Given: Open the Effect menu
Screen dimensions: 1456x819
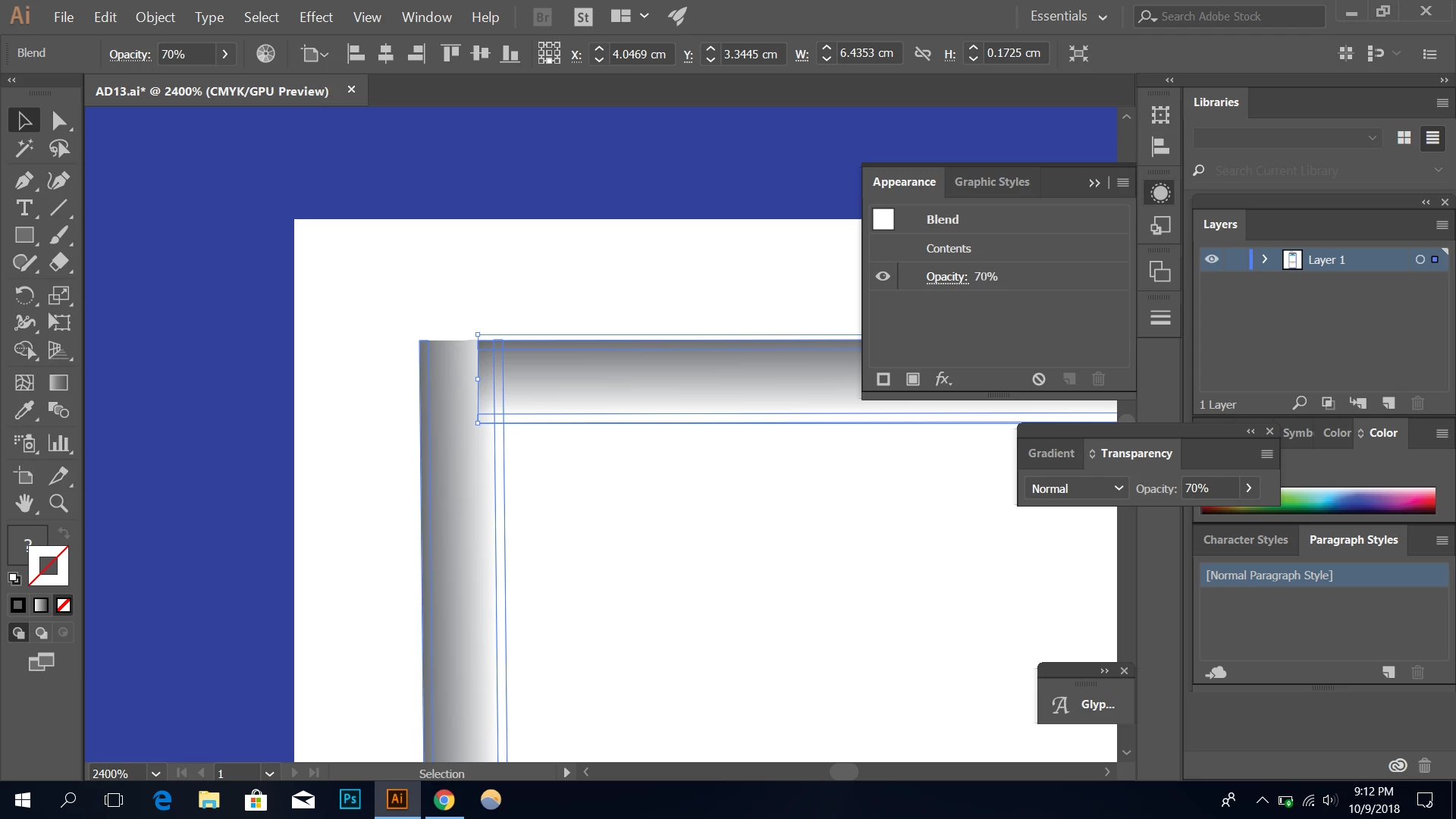Looking at the screenshot, I should 315,17.
